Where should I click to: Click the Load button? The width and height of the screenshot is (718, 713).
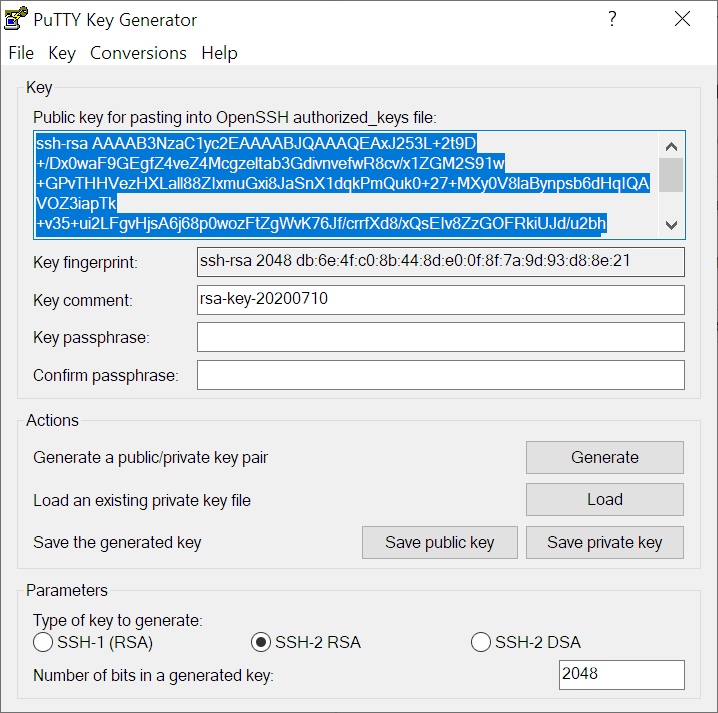coord(605,500)
